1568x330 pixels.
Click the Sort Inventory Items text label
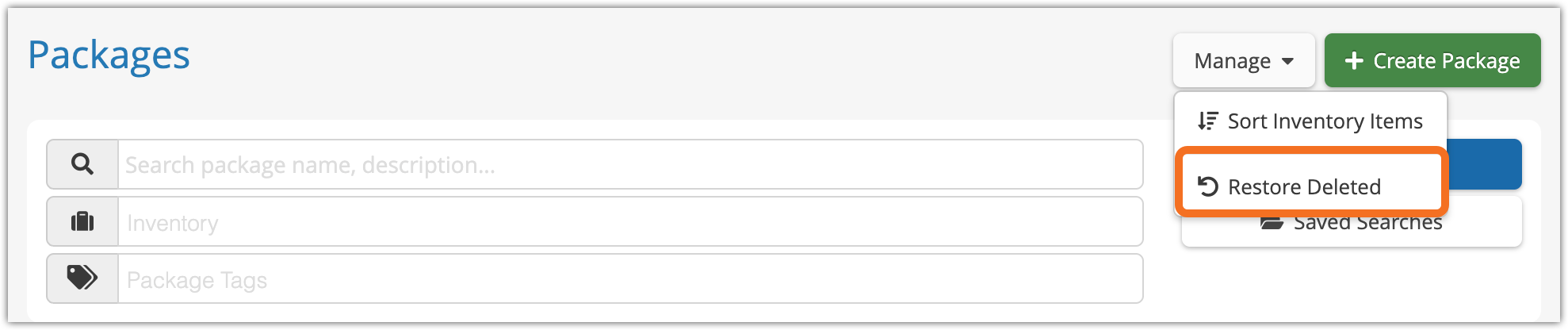(x=1325, y=121)
